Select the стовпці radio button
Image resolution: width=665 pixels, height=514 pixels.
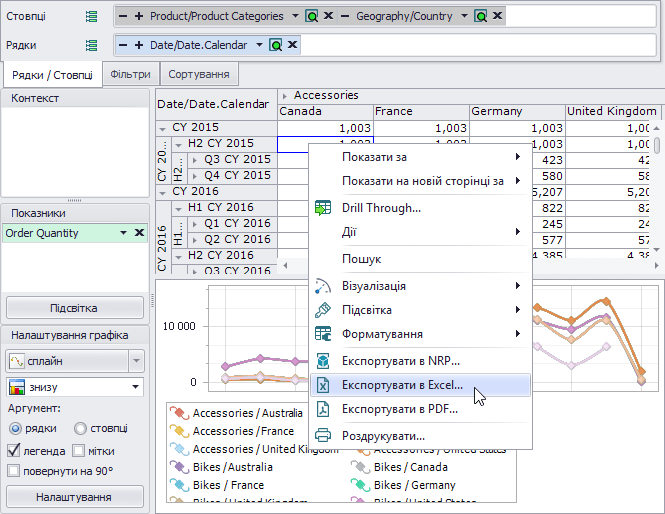80,429
